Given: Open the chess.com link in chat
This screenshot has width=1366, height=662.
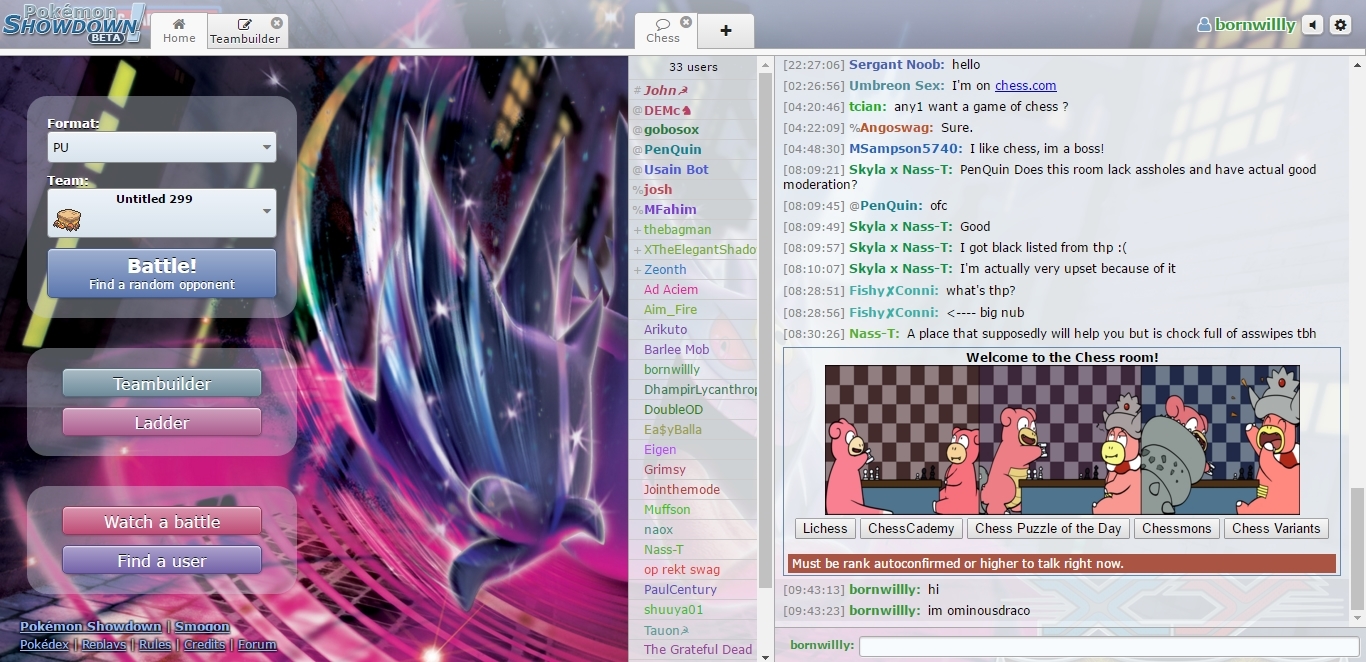Looking at the screenshot, I should [1025, 86].
